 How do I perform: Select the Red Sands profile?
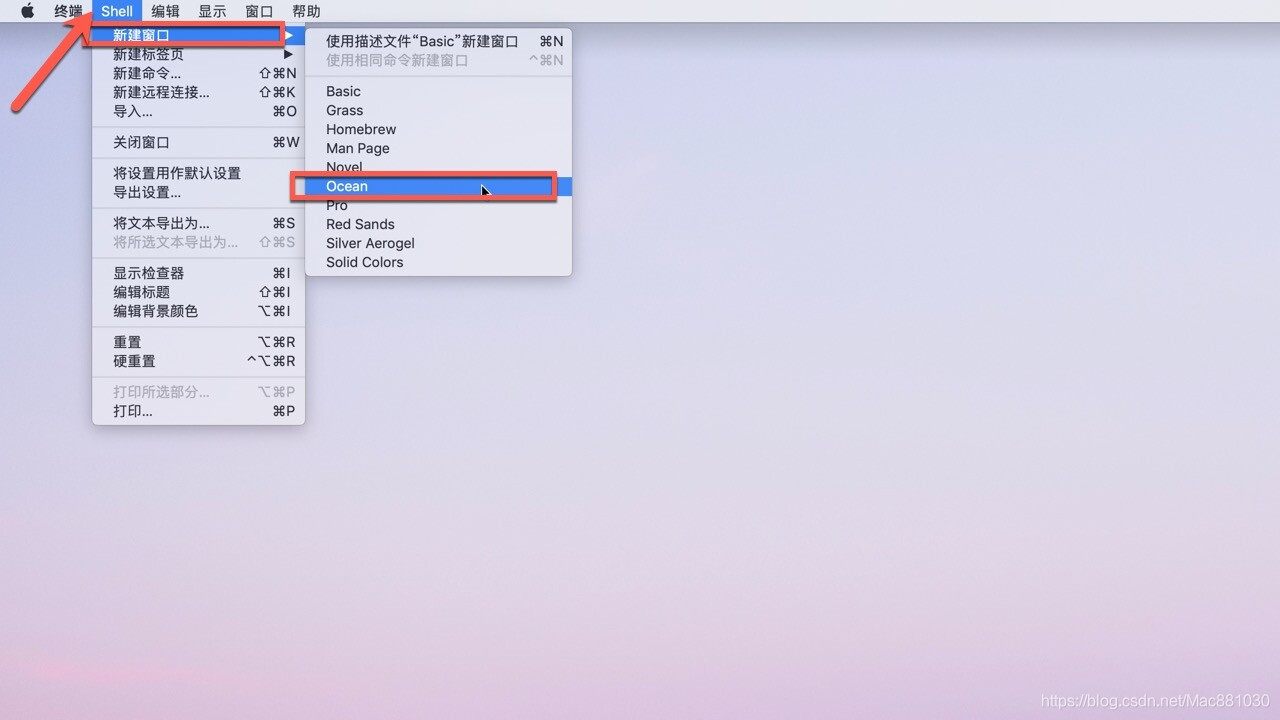click(438, 224)
